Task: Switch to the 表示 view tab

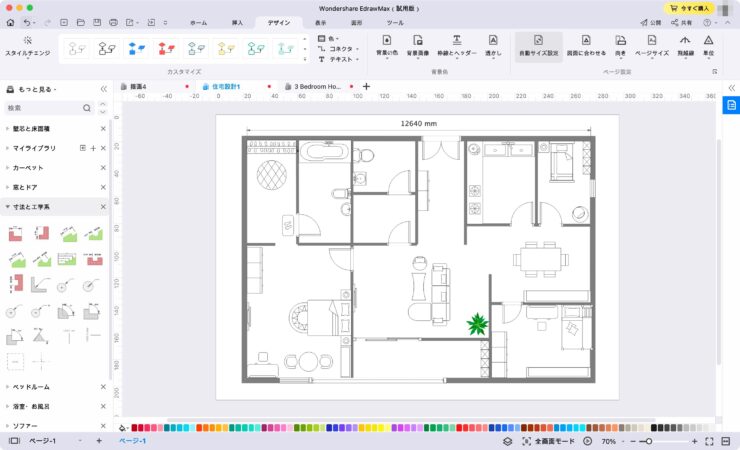Action: tap(320, 23)
